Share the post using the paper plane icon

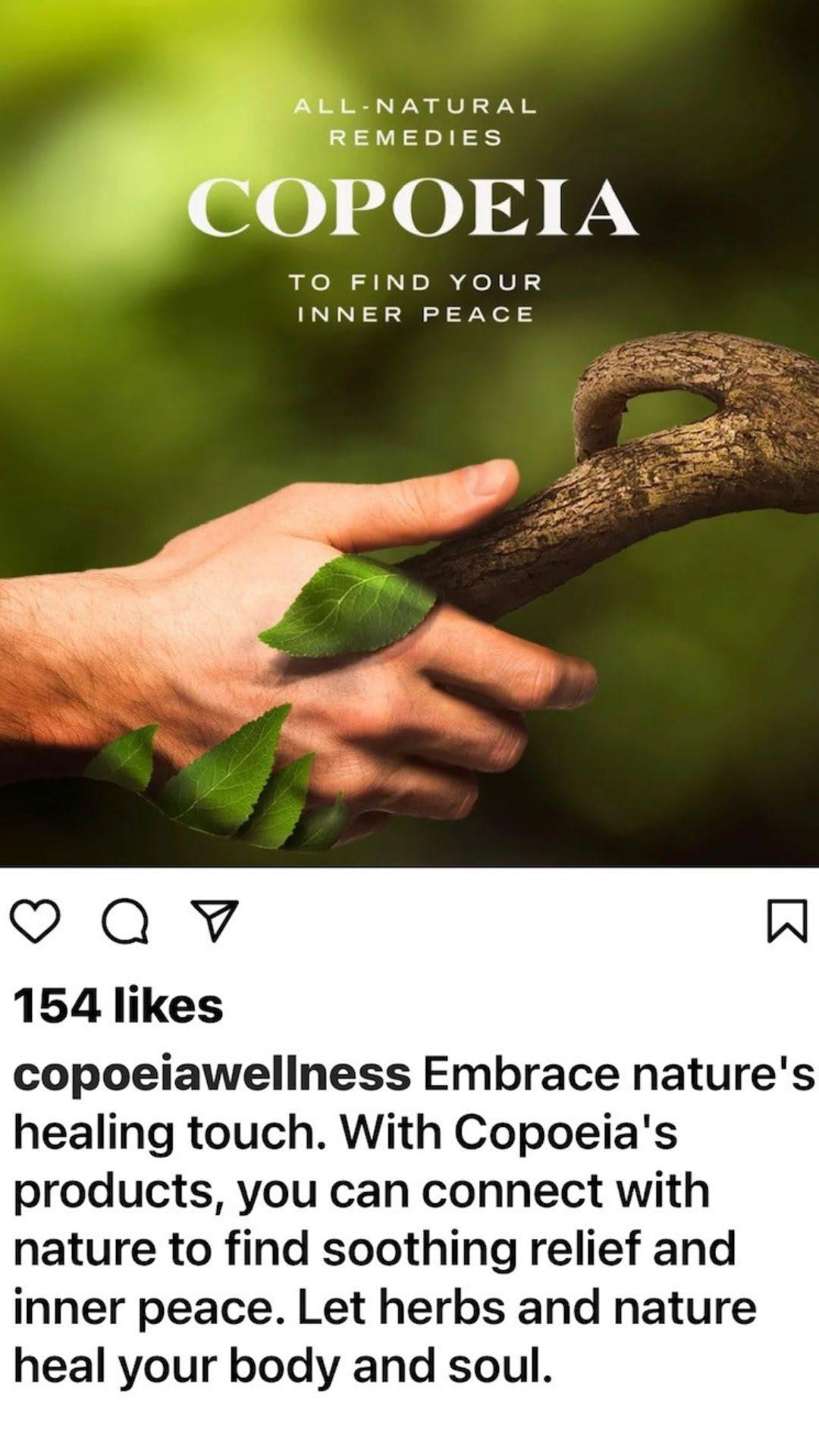pyautogui.click(x=213, y=921)
